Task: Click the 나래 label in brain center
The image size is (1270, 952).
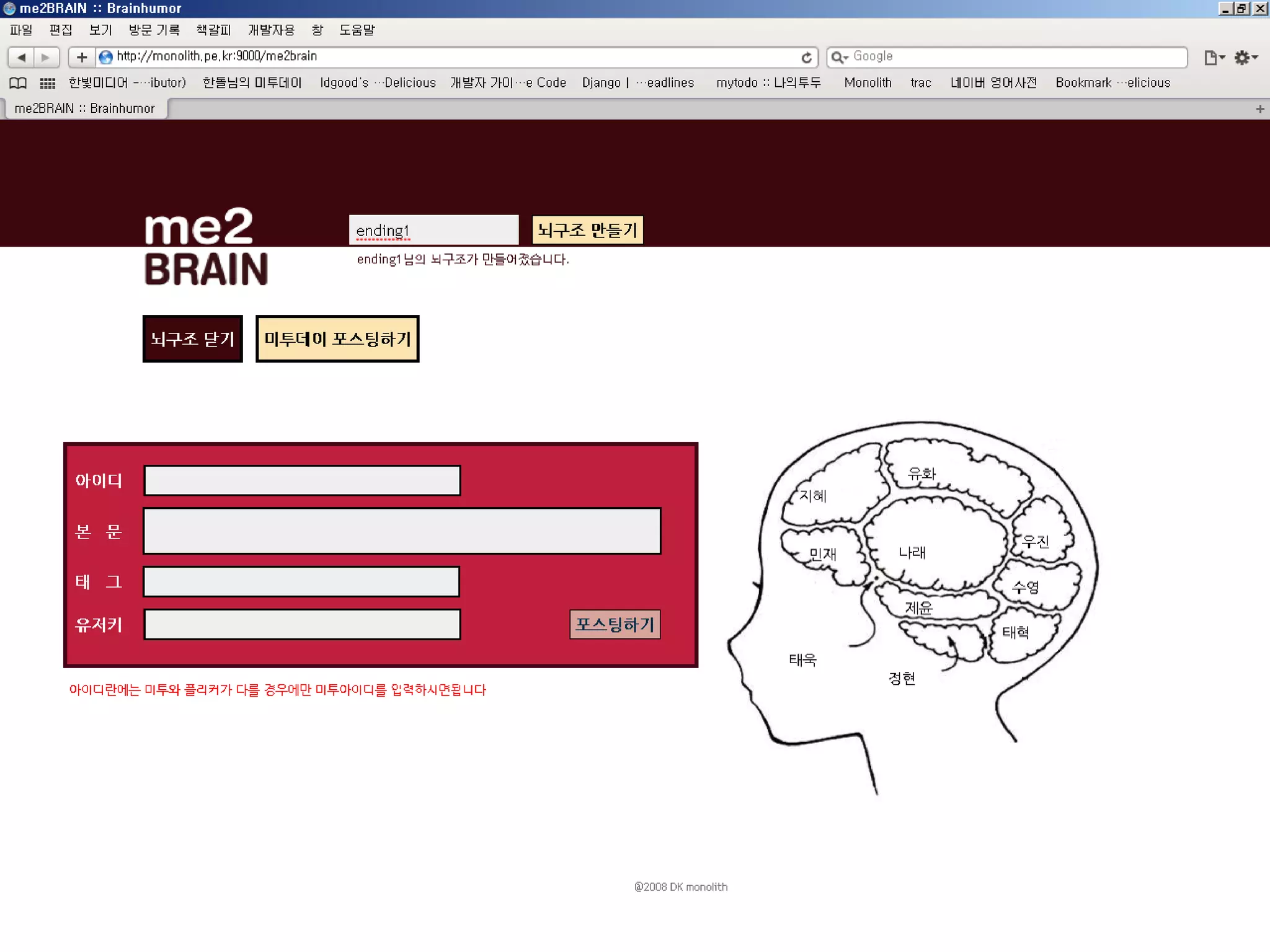Action: coord(912,552)
